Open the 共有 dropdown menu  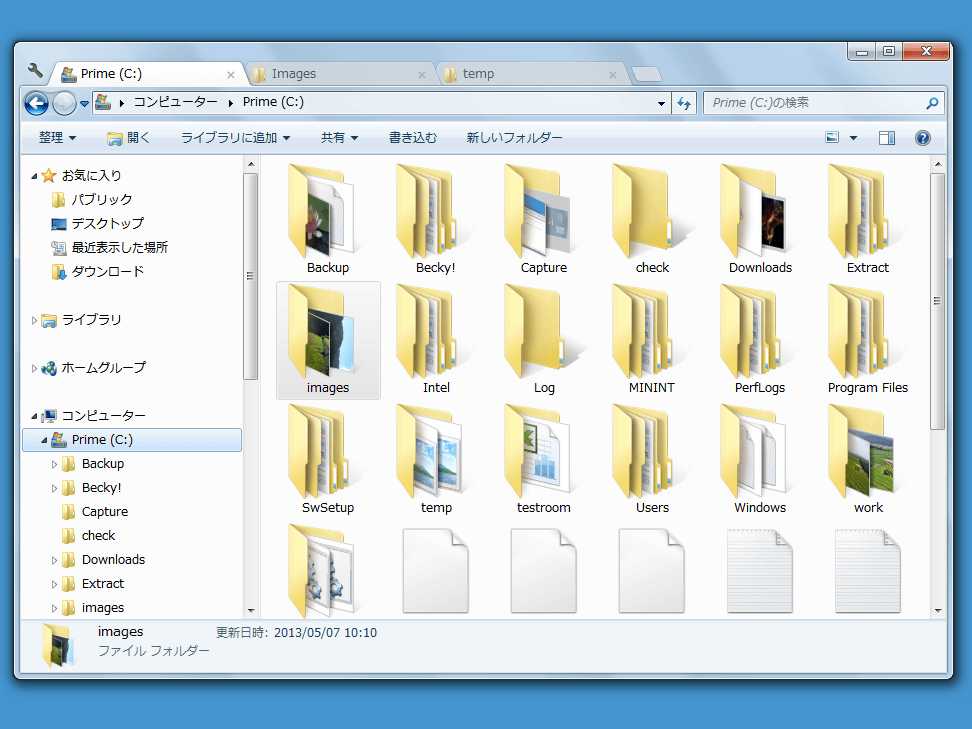click(339, 138)
